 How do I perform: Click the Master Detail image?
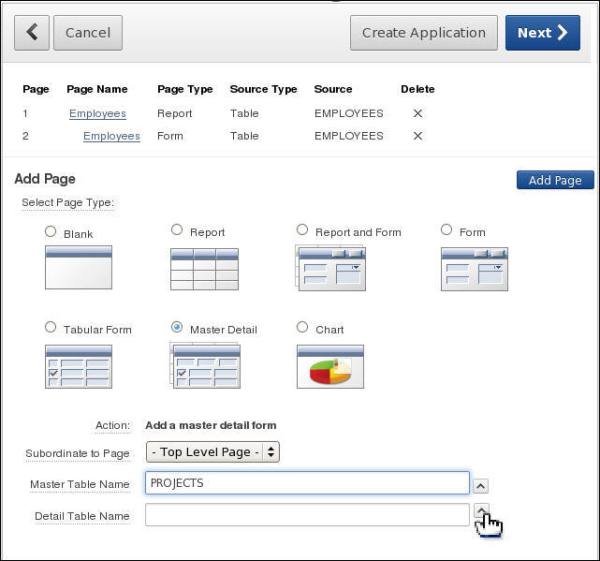205,366
